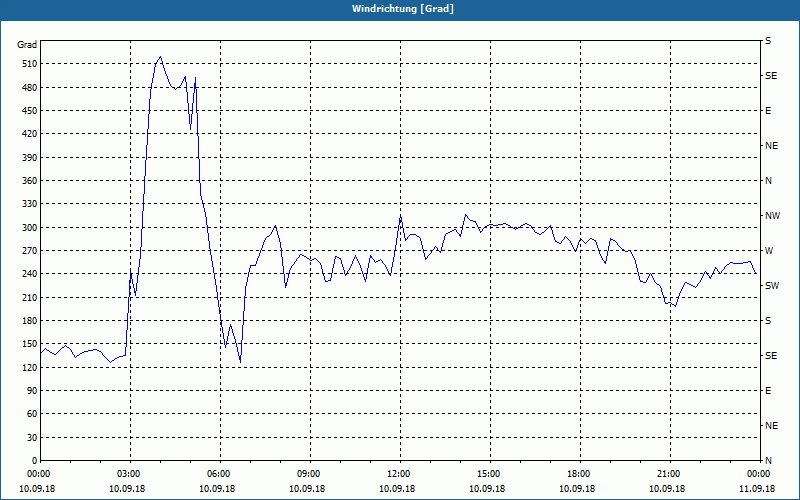Click the 10.09.18 date under 12:00

(x=397, y=489)
